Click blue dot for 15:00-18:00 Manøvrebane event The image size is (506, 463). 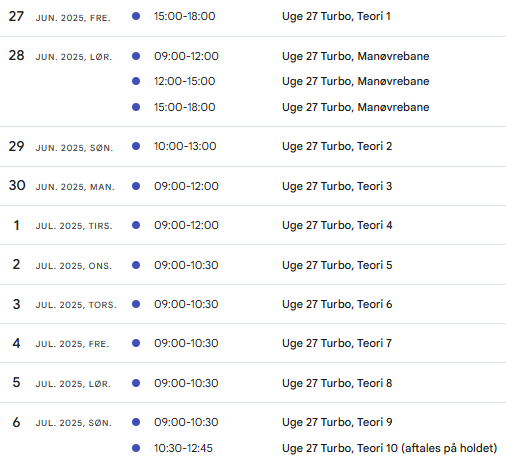(136, 107)
